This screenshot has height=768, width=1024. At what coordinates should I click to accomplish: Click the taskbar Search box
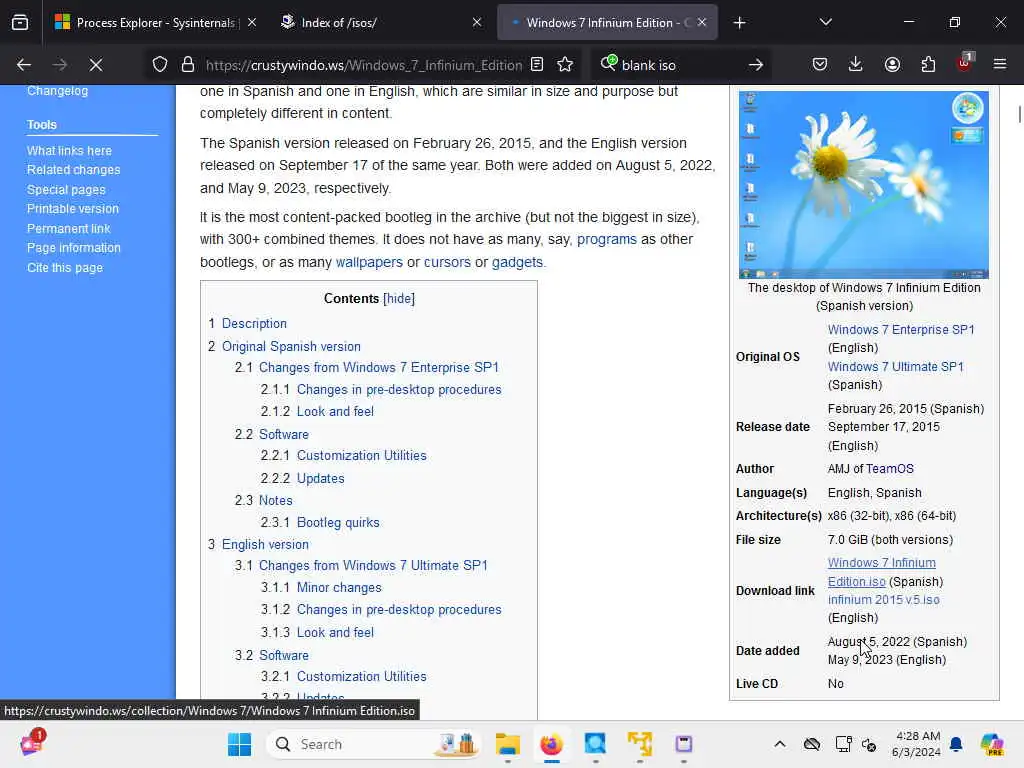tap(376, 744)
